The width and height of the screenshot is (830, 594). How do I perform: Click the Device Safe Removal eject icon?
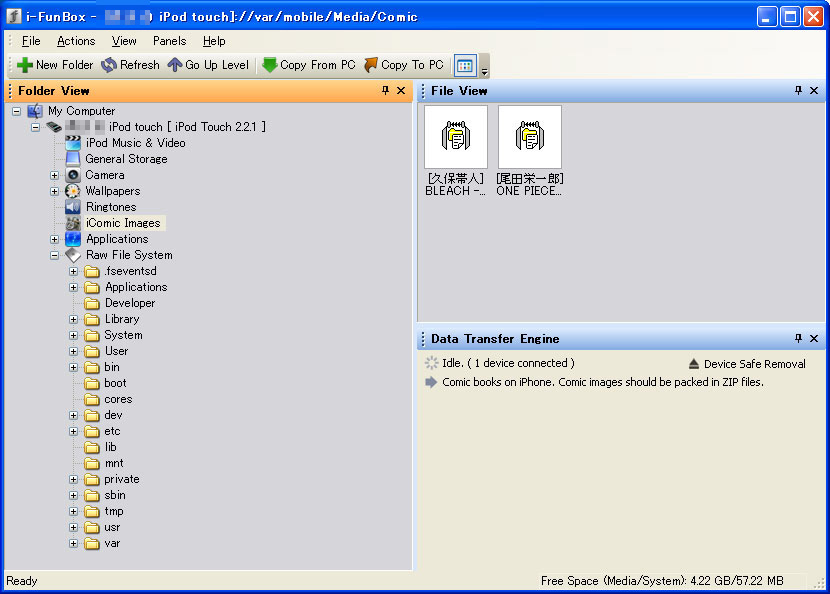tap(694, 364)
